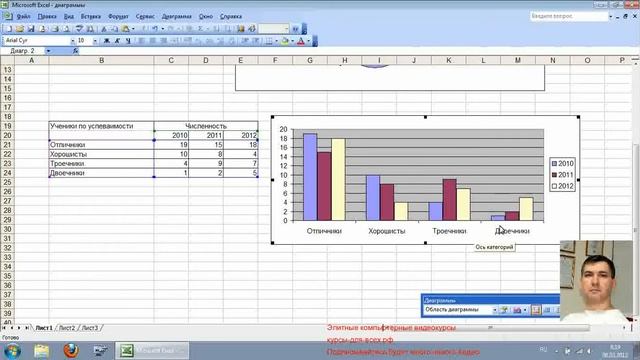The width and height of the screenshot is (640, 360).
Task: Toggle Bold formatting (Ж)
Action: pos(107,40)
